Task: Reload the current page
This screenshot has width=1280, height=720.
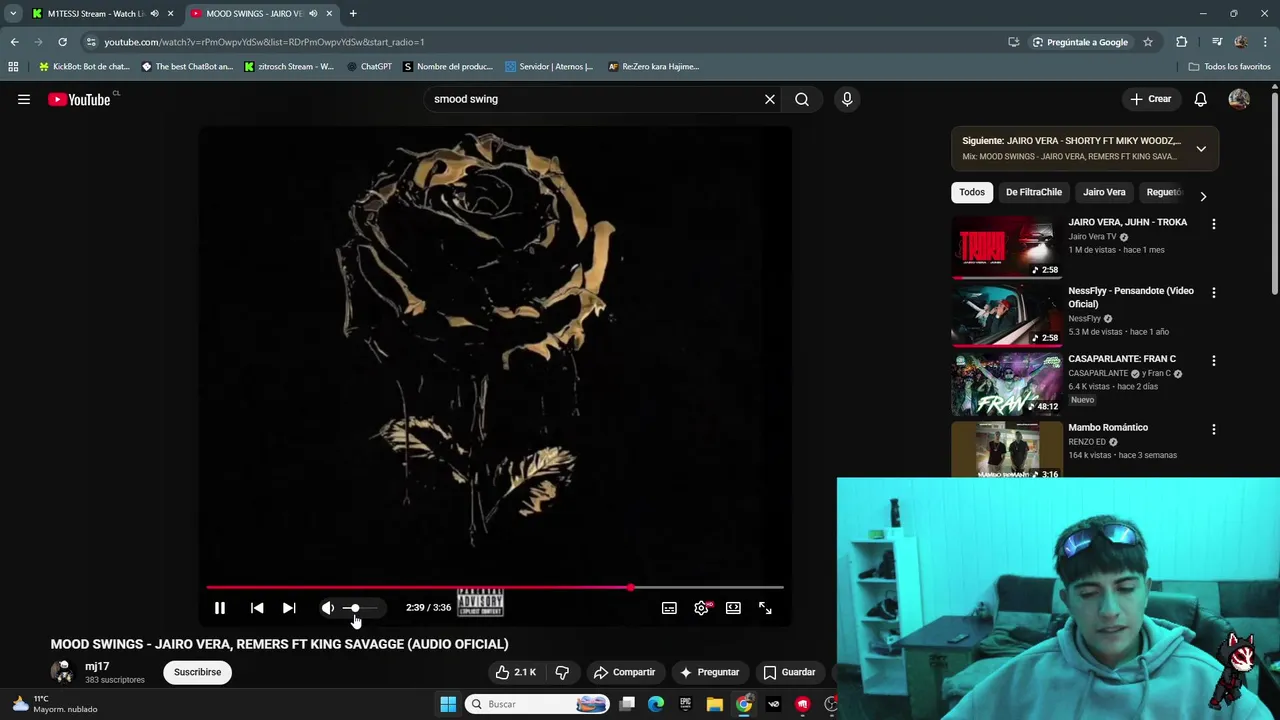Action: pos(62,42)
